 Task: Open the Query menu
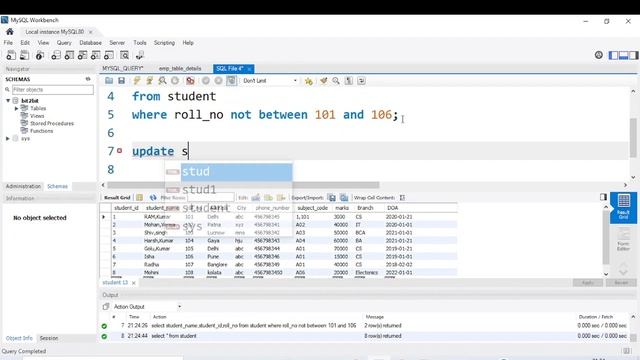(64, 42)
